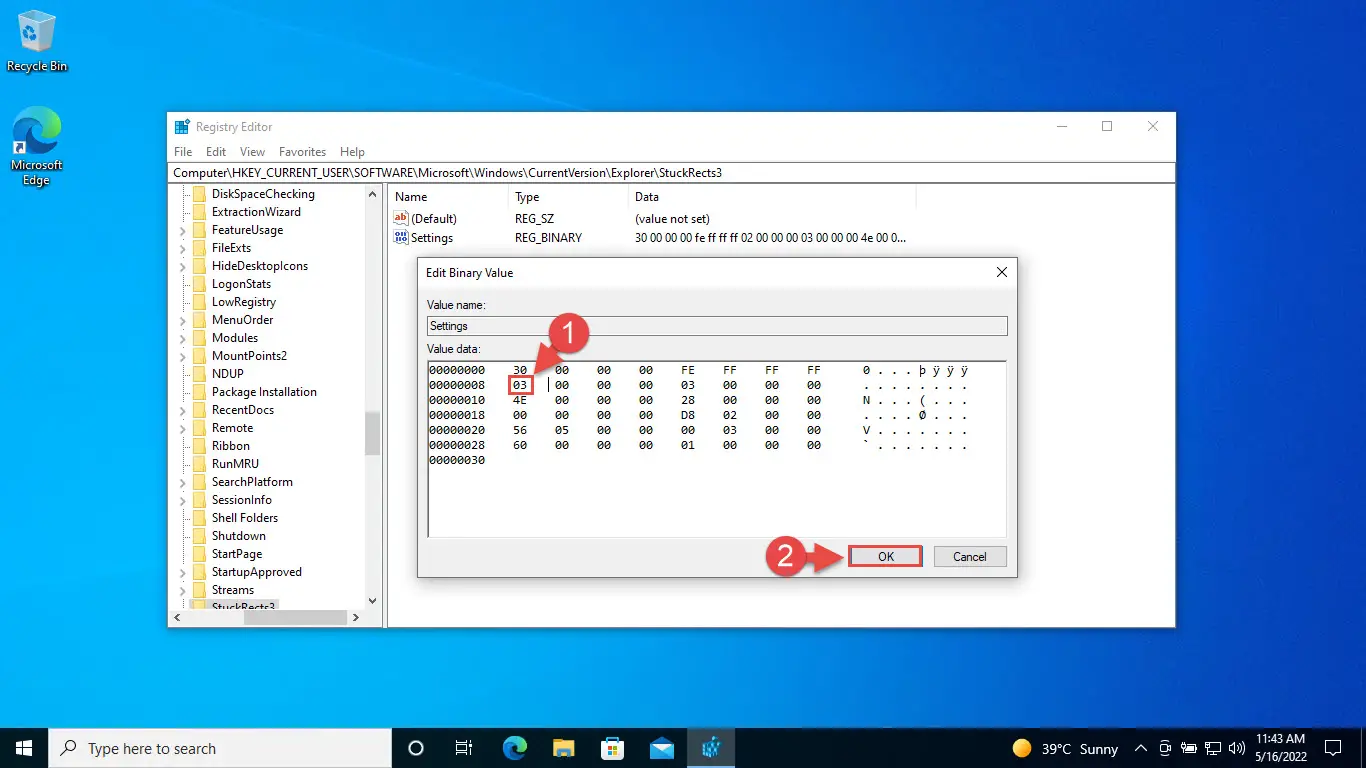Click tree horizontal scrollbar right arrow
The image size is (1366, 768).
pyautogui.click(x=355, y=618)
